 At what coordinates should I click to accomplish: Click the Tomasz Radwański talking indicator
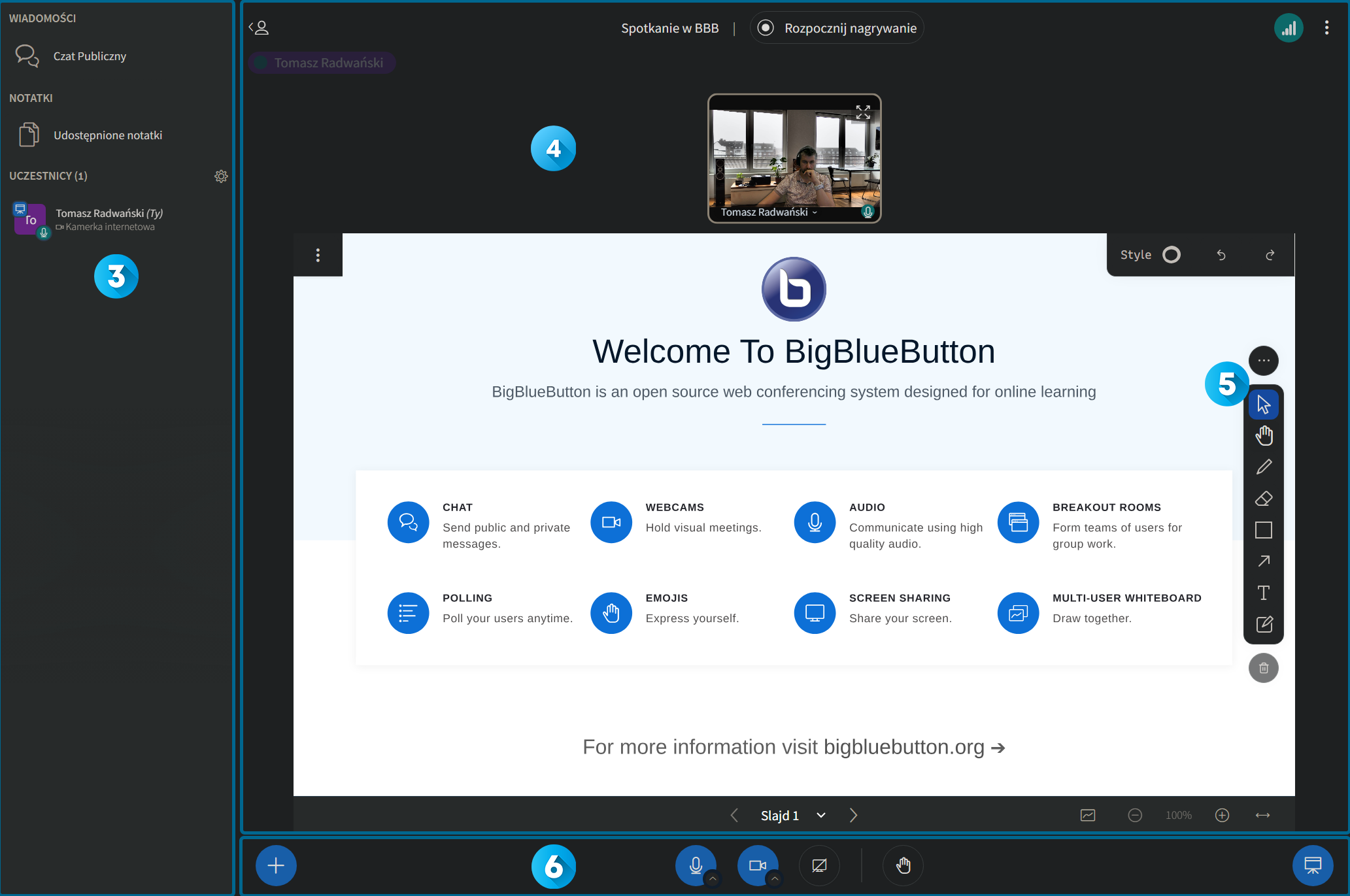(322, 63)
